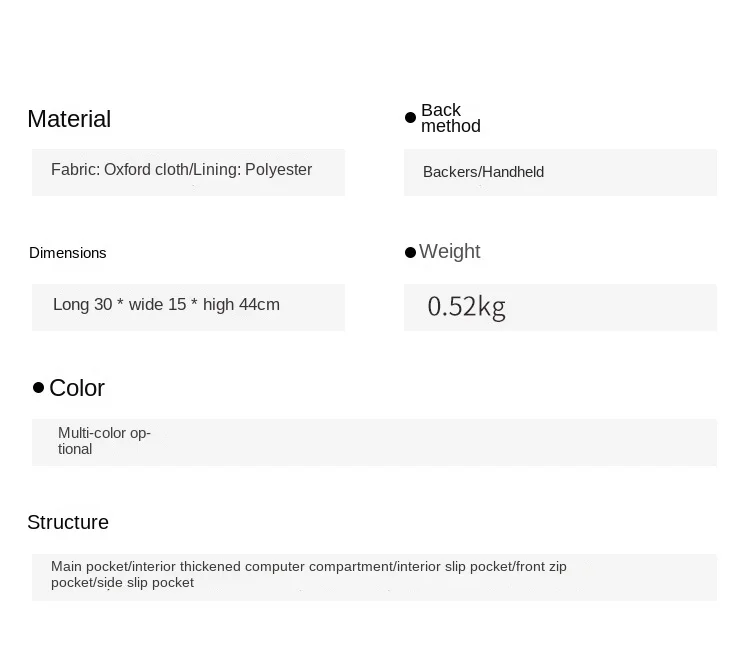Select the Dimensions label
750x663 pixels.
point(68,253)
